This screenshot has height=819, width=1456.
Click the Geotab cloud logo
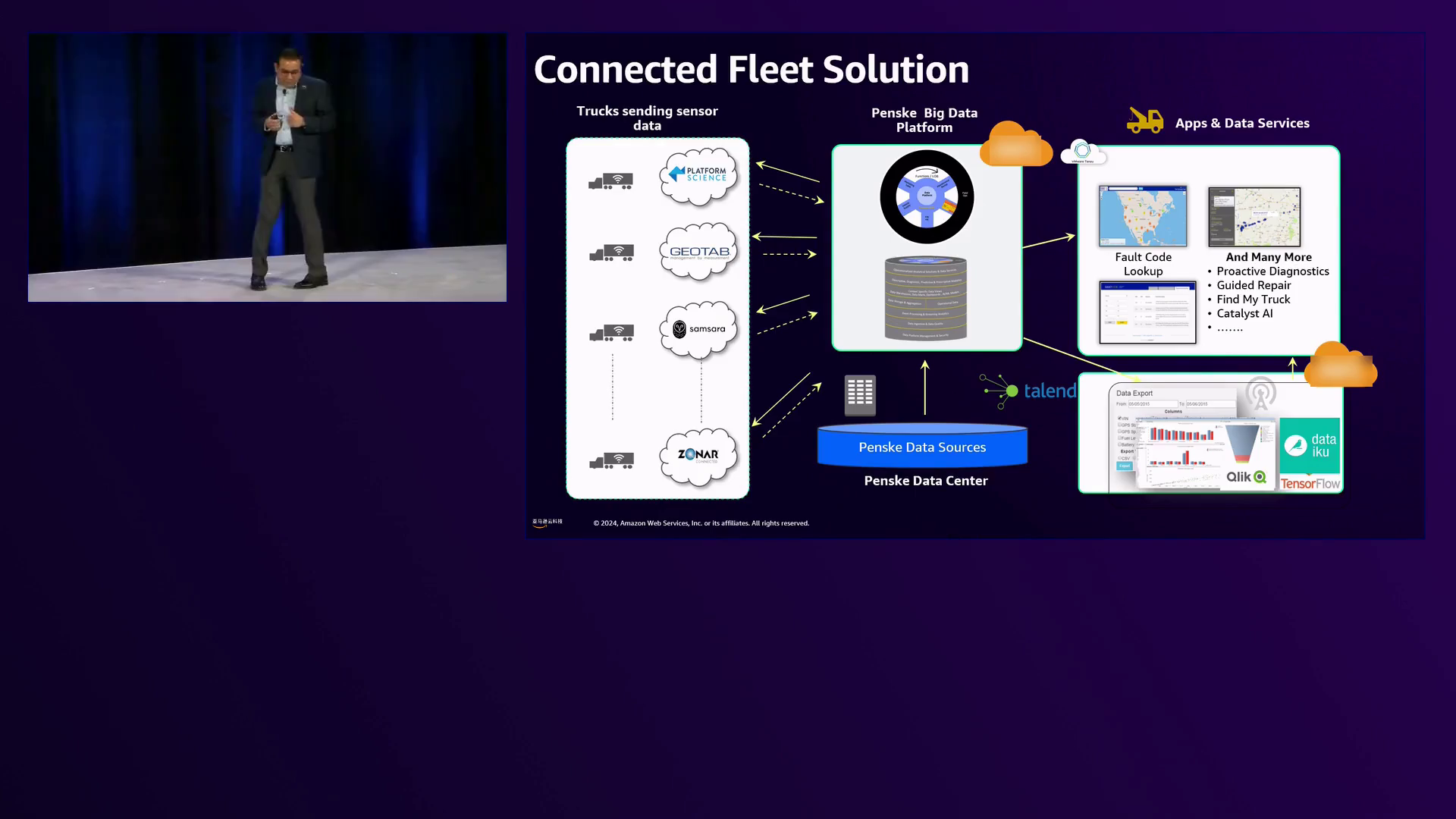click(698, 252)
